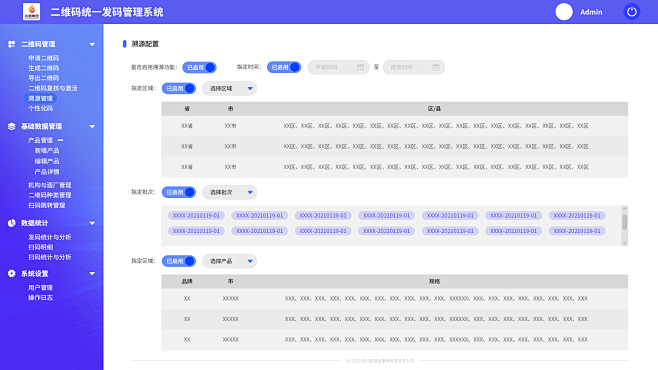
Task: Open 申请二维码 in sidebar
Action: 44,58
